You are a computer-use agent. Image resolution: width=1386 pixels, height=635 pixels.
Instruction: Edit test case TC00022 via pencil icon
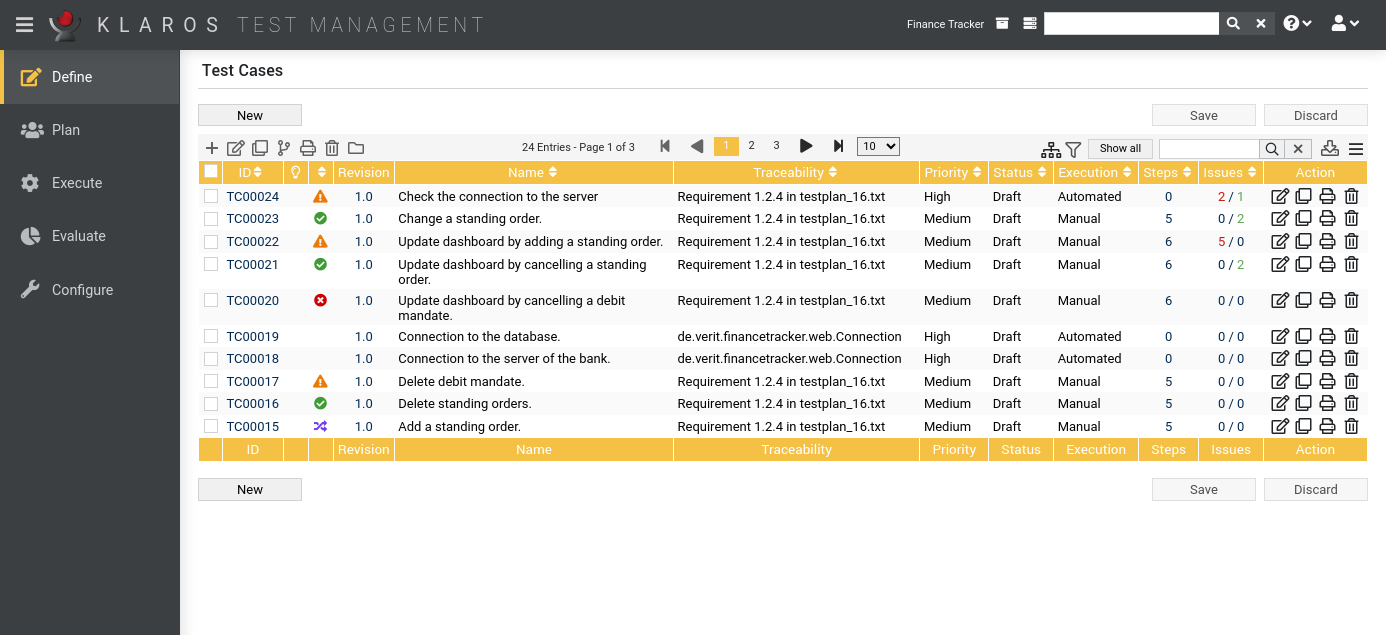pyautogui.click(x=1279, y=242)
